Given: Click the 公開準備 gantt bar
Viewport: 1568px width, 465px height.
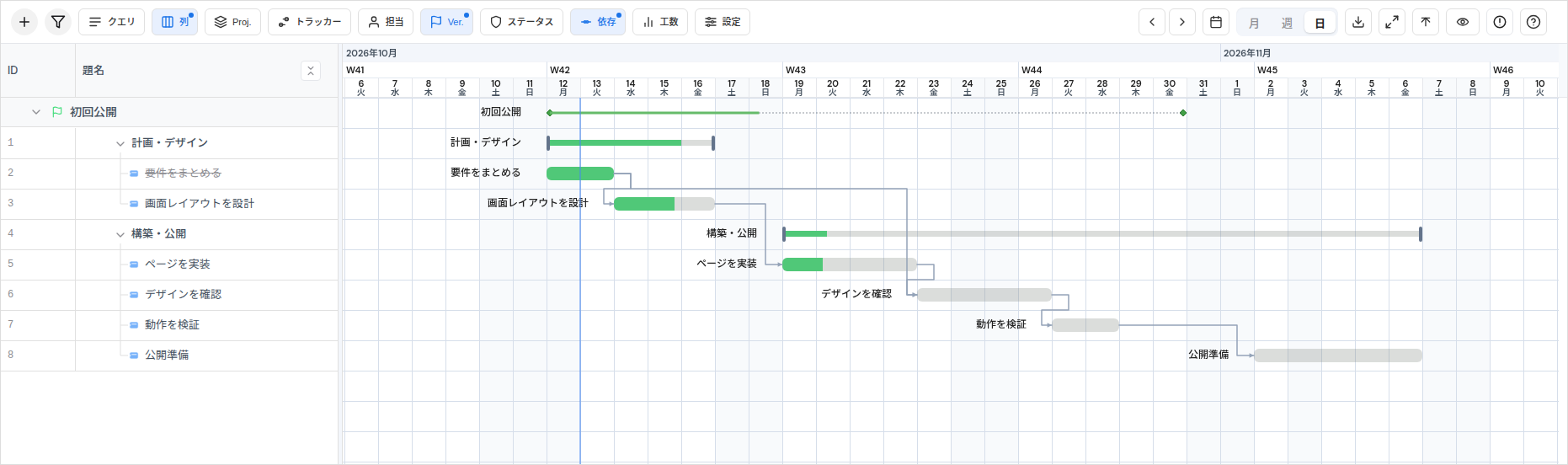Looking at the screenshot, I should (x=1338, y=355).
